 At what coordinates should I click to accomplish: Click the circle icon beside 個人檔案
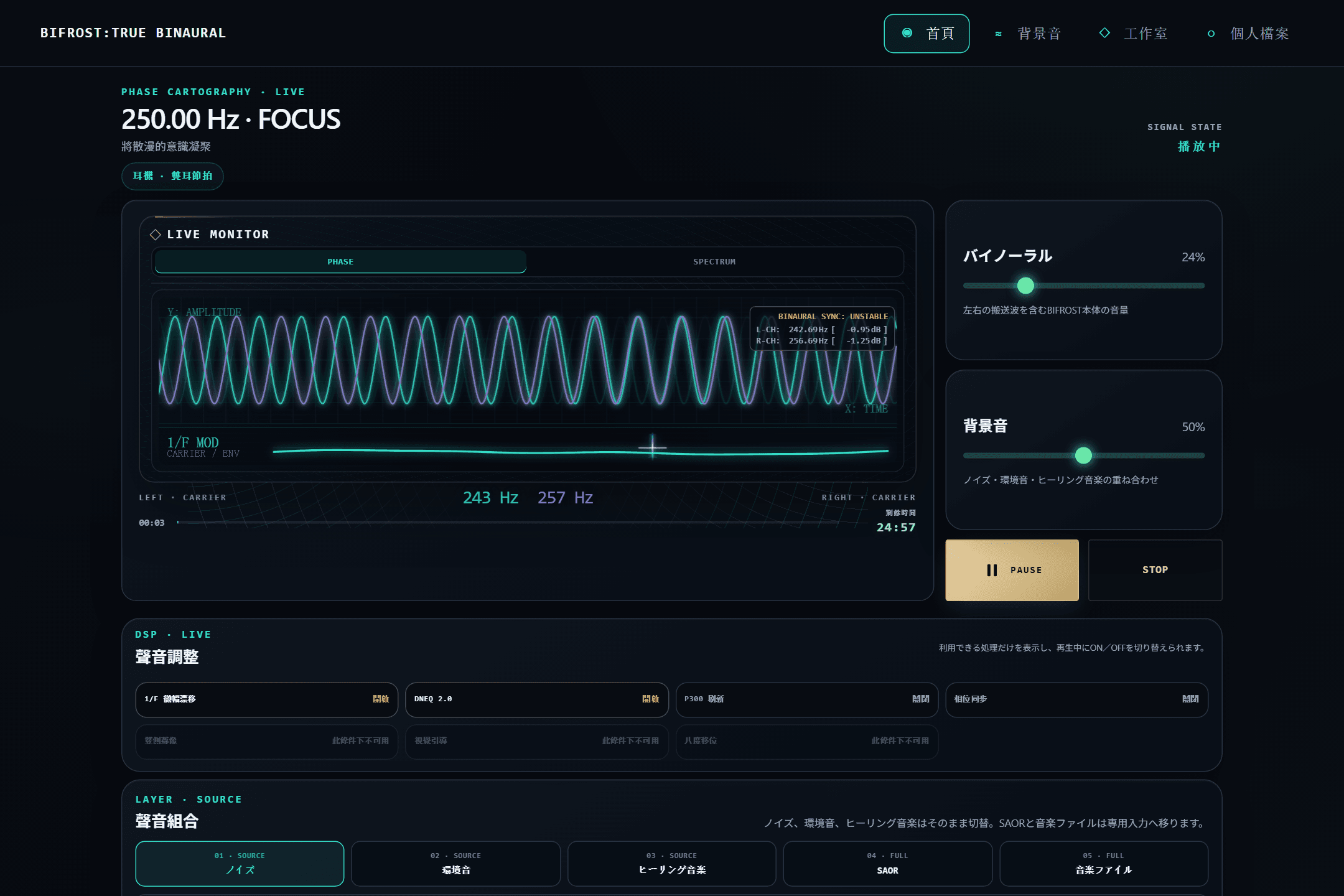[x=1211, y=34]
